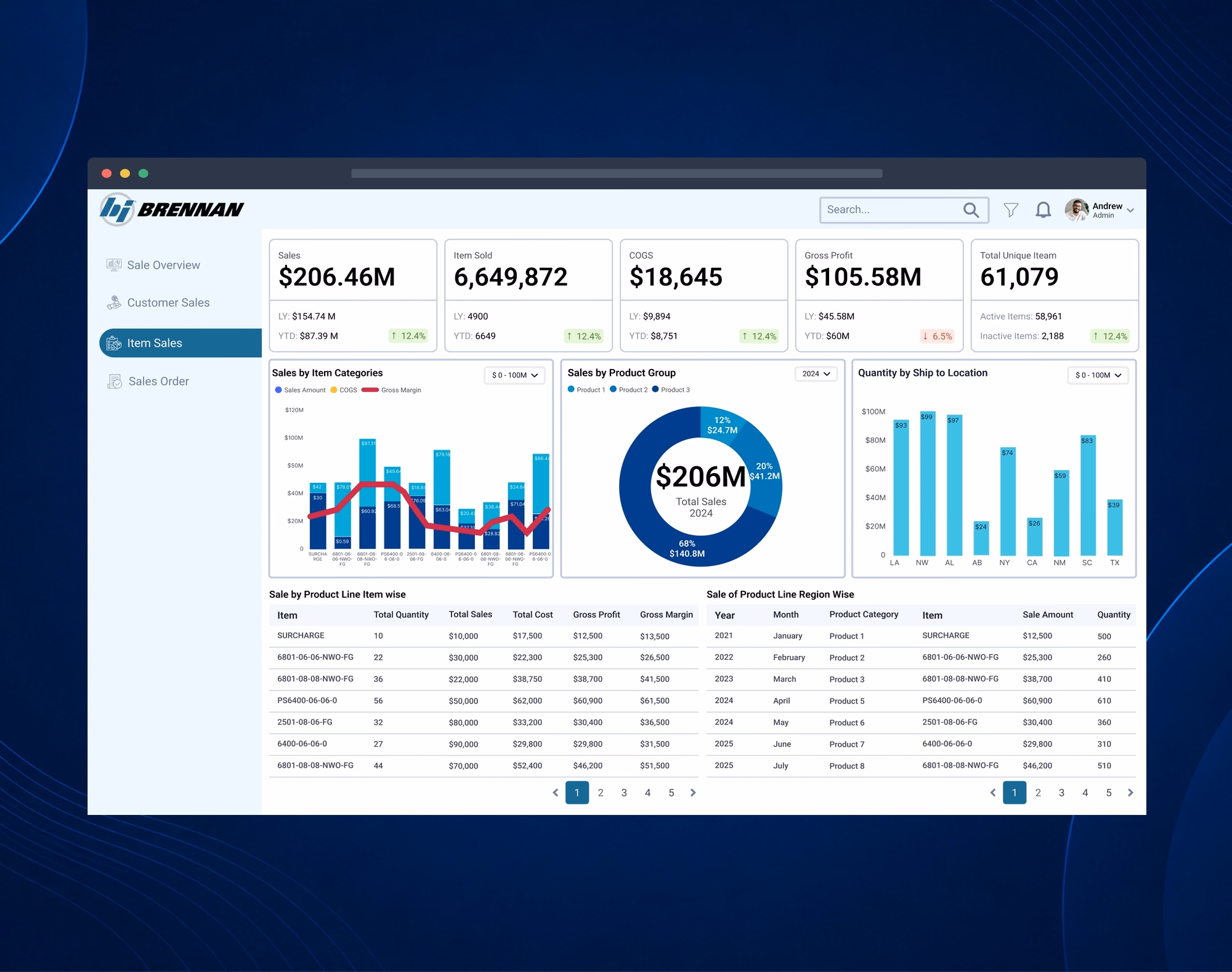Toggle Sales Amount legend item
The height and width of the screenshot is (972, 1232).
[300, 390]
